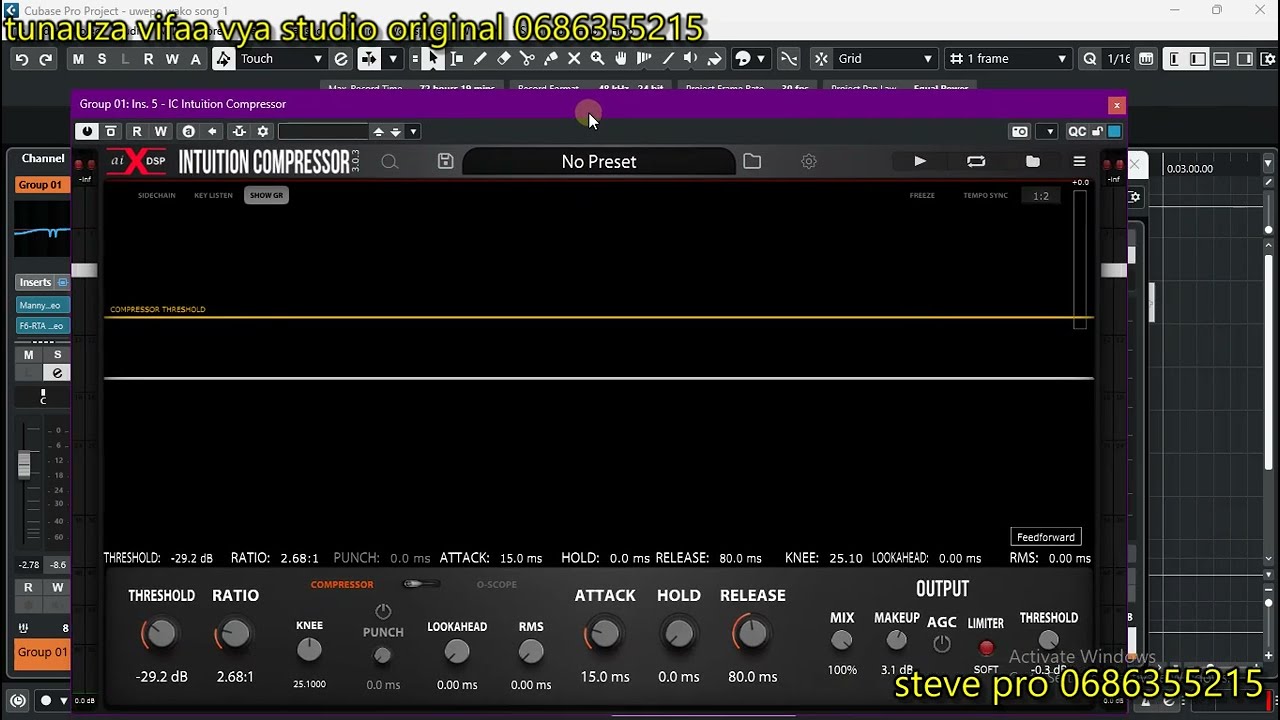Open Intuition Compressor settings gear
1280x720 pixels.
(x=809, y=161)
